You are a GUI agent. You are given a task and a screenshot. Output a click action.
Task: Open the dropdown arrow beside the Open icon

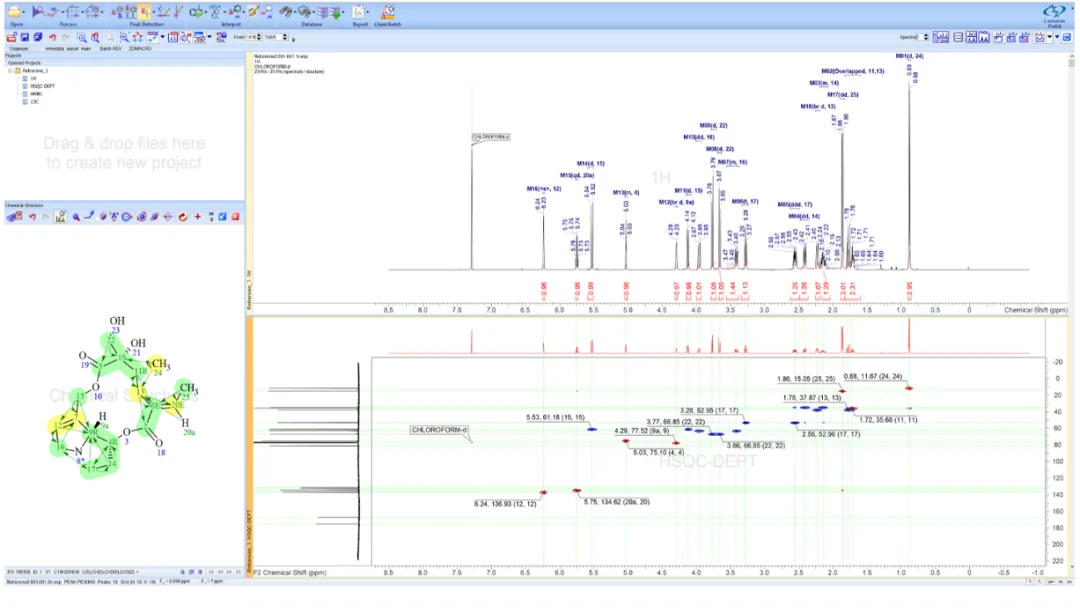23,12
